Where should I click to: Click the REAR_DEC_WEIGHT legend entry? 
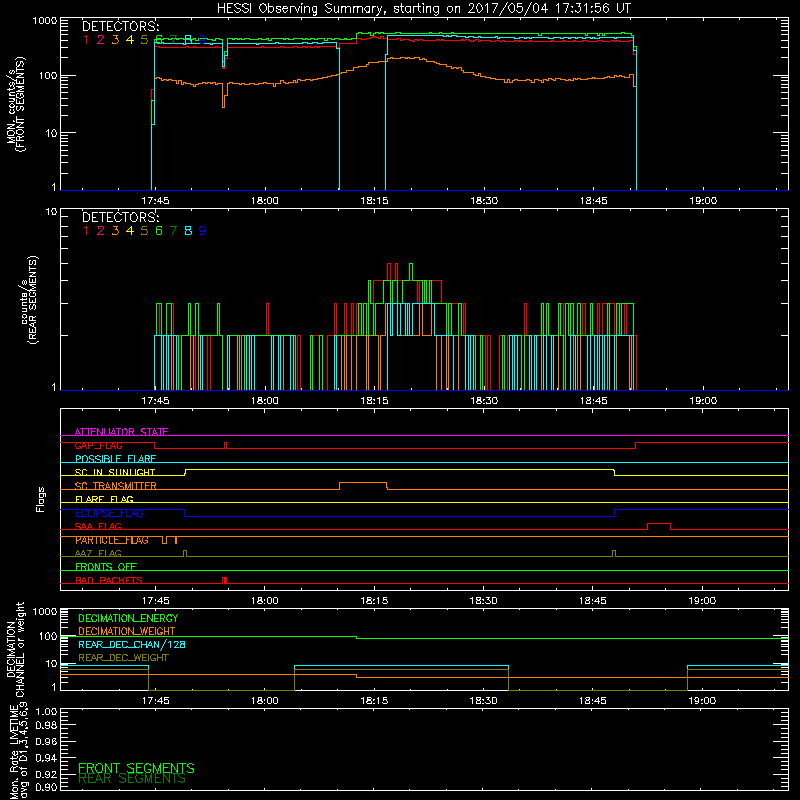(123, 658)
